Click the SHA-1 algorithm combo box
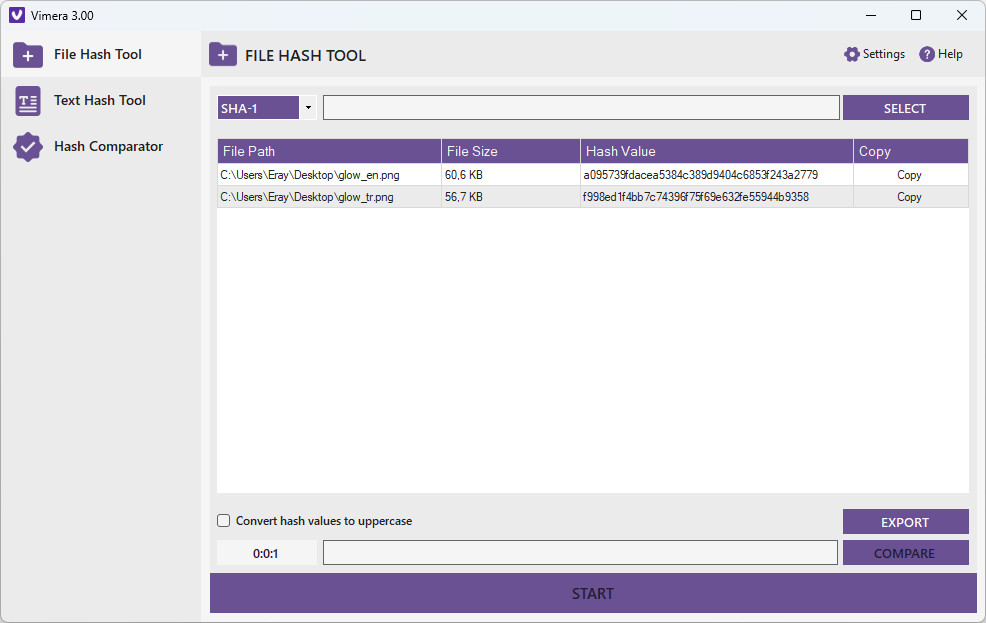The image size is (986, 623). coord(267,108)
